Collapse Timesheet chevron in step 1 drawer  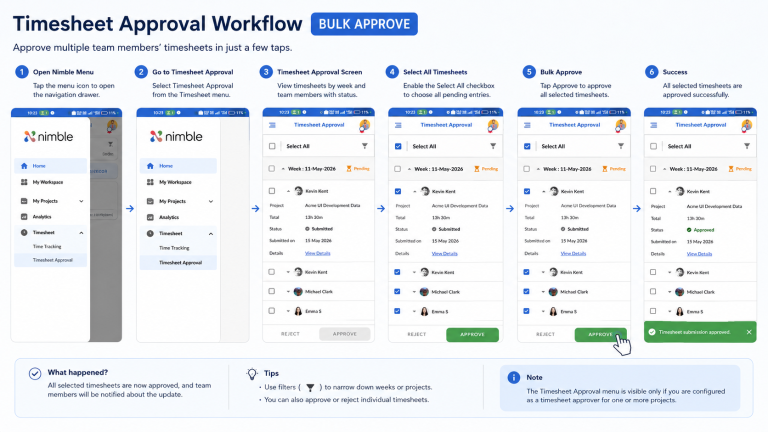81,233
